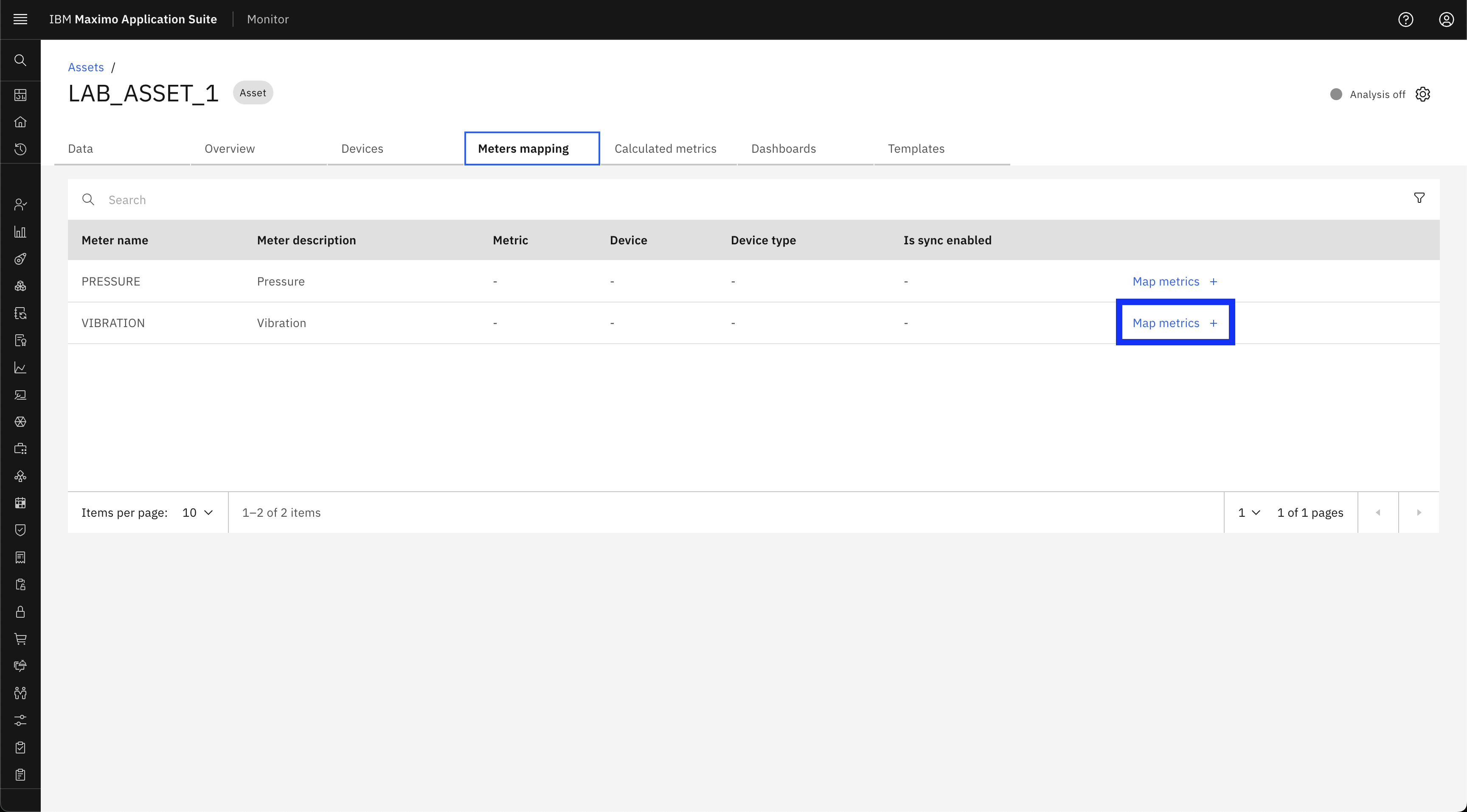Open the calendar grid sidebar icon
Image resolution: width=1467 pixels, height=812 pixels.
click(20, 503)
